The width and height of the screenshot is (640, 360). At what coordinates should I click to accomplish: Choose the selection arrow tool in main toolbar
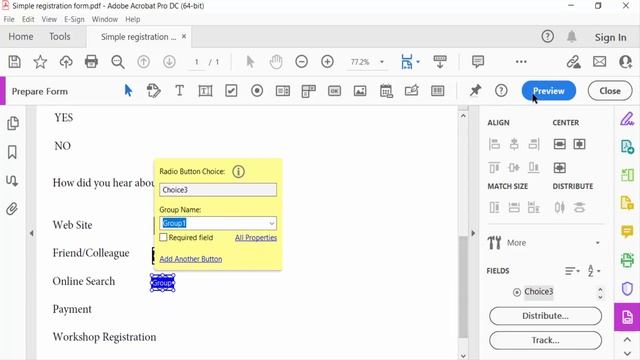click(x=250, y=62)
